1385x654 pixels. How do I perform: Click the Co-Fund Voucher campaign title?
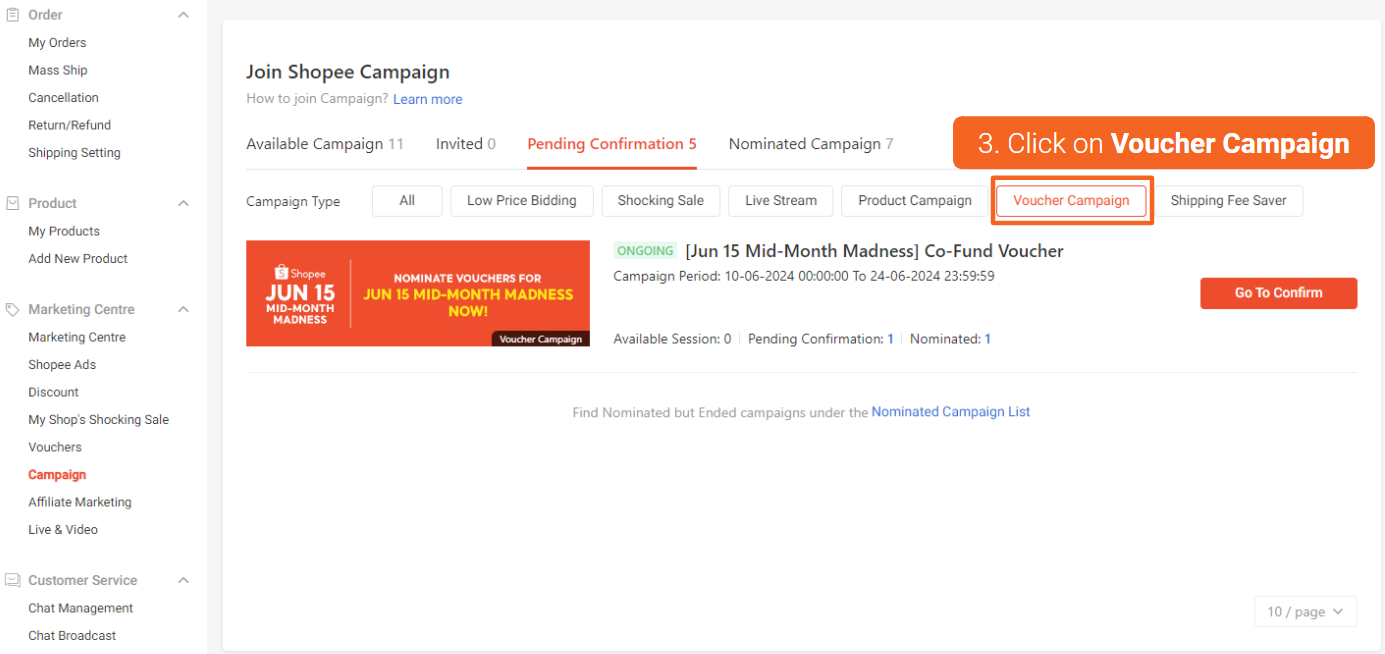click(874, 251)
